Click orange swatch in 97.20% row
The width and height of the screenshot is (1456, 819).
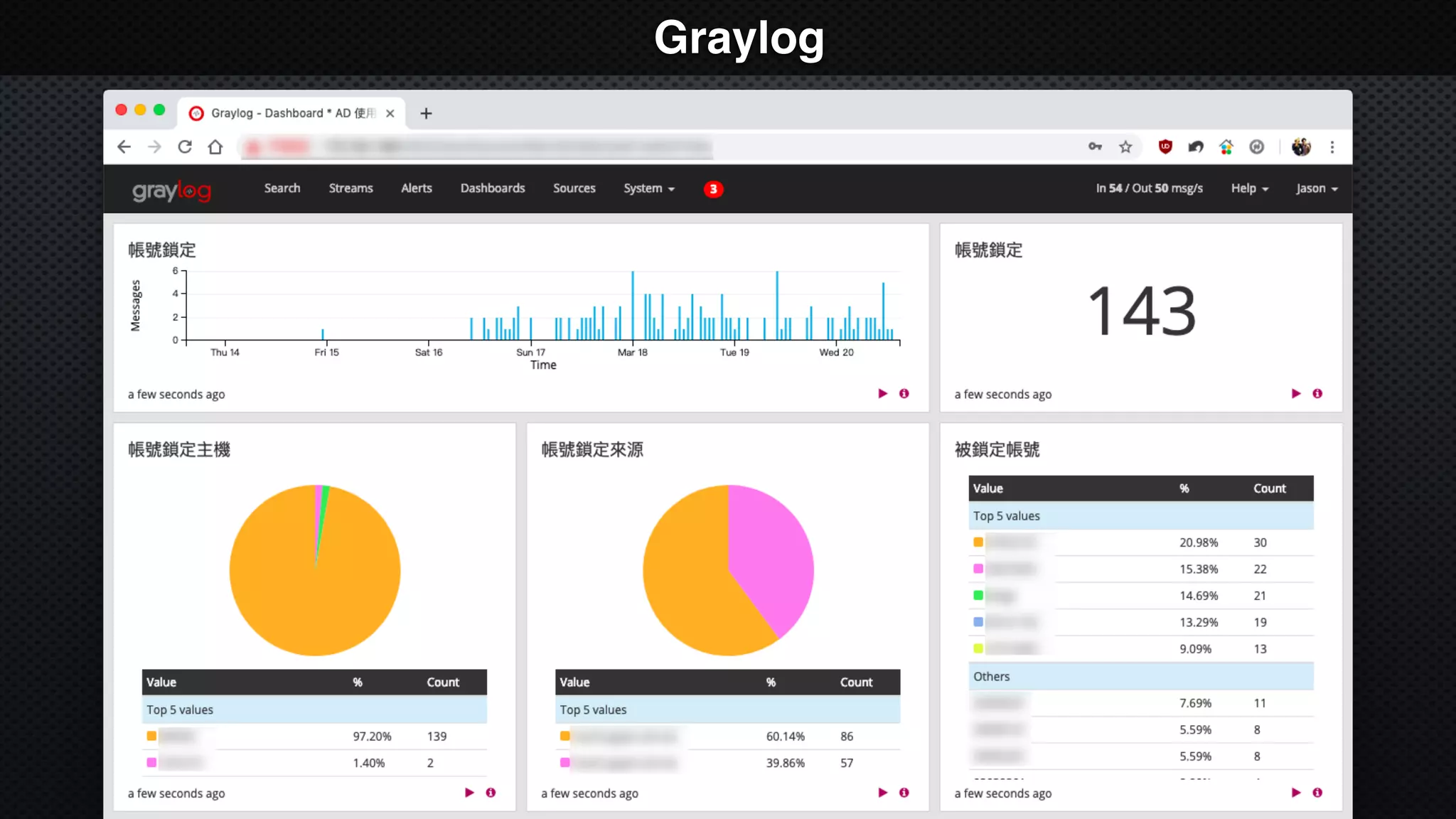coord(151,736)
